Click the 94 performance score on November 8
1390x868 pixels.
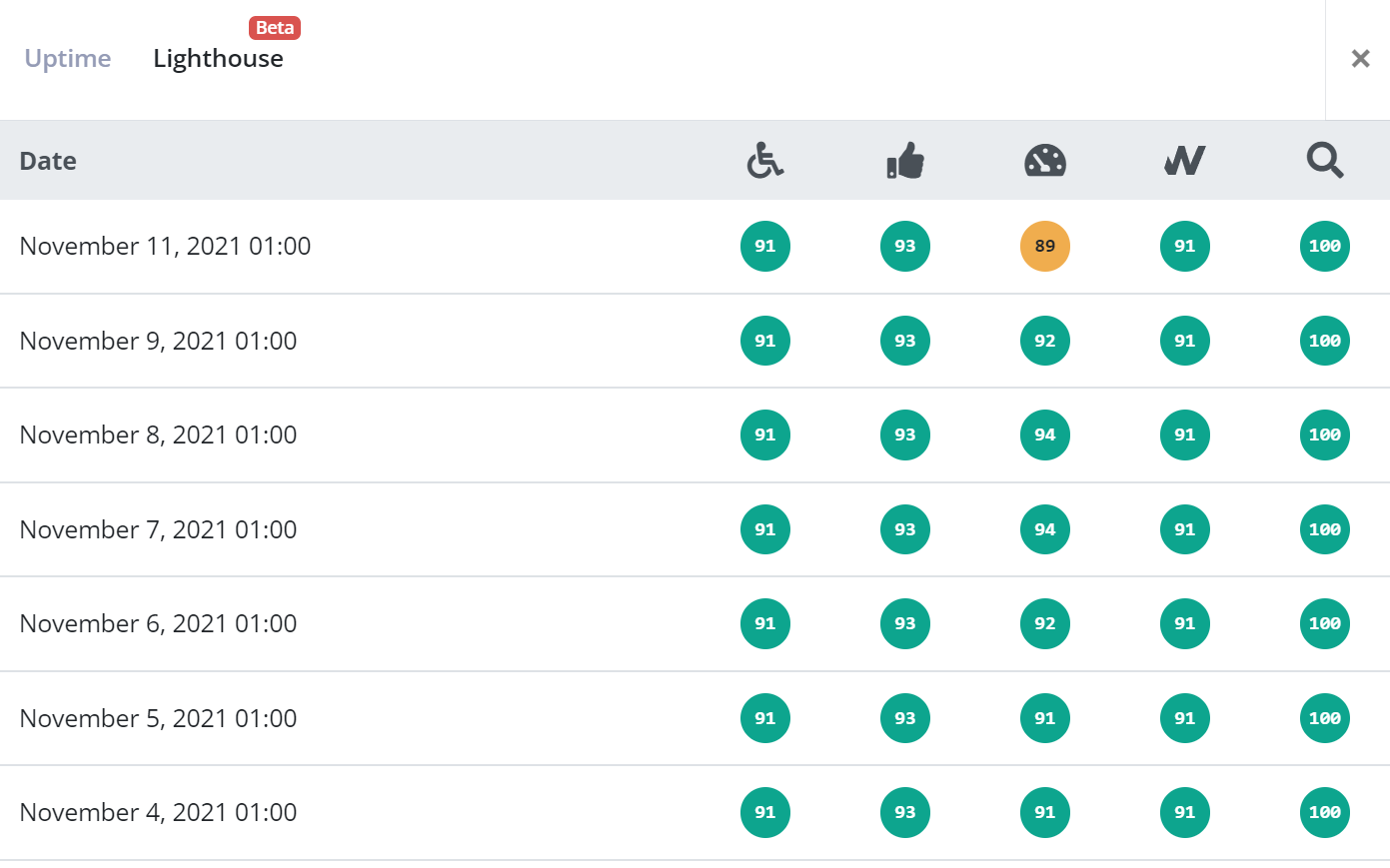pos(1044,434)
